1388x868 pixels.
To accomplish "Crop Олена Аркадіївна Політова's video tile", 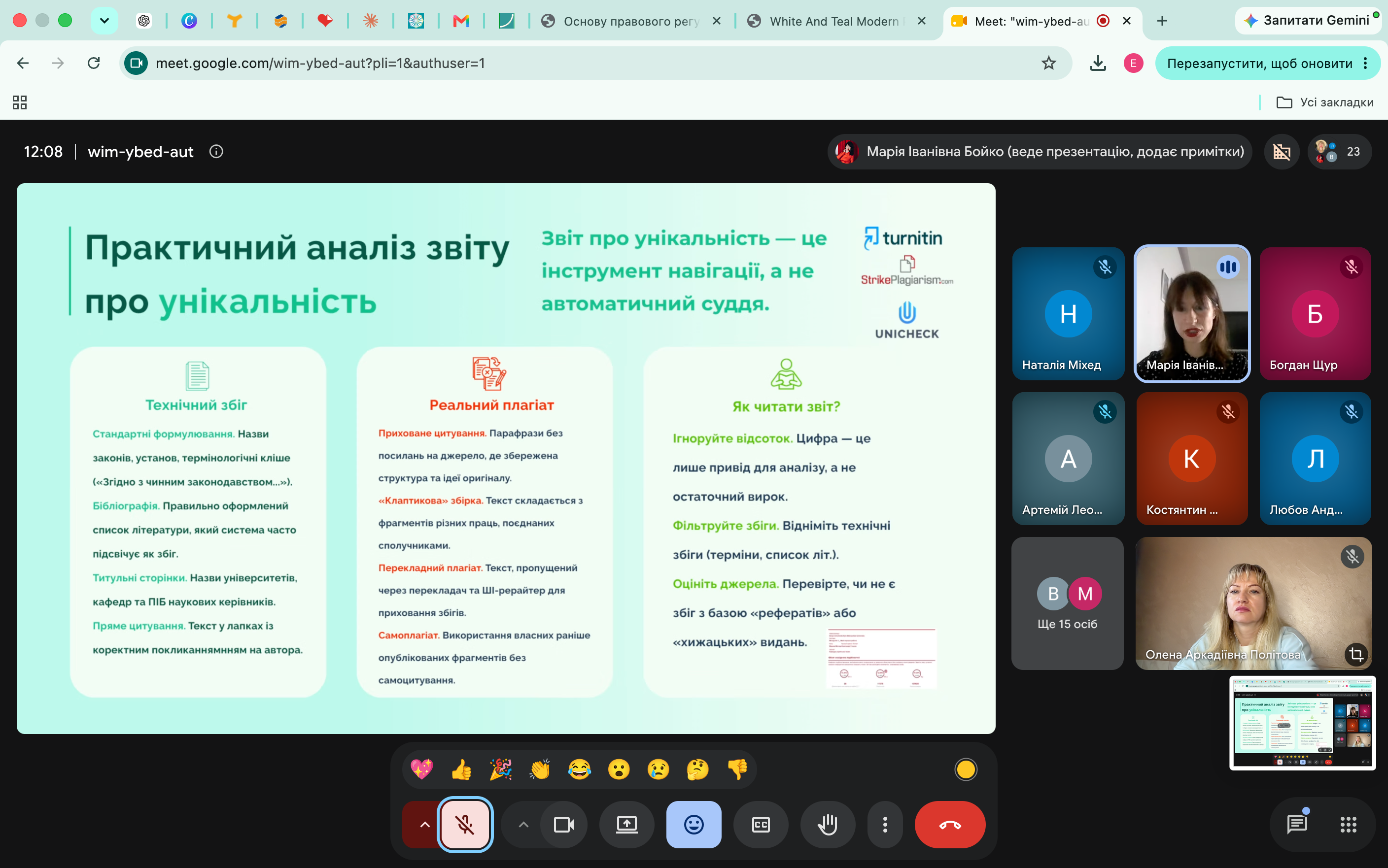I will click(1356, 654).
